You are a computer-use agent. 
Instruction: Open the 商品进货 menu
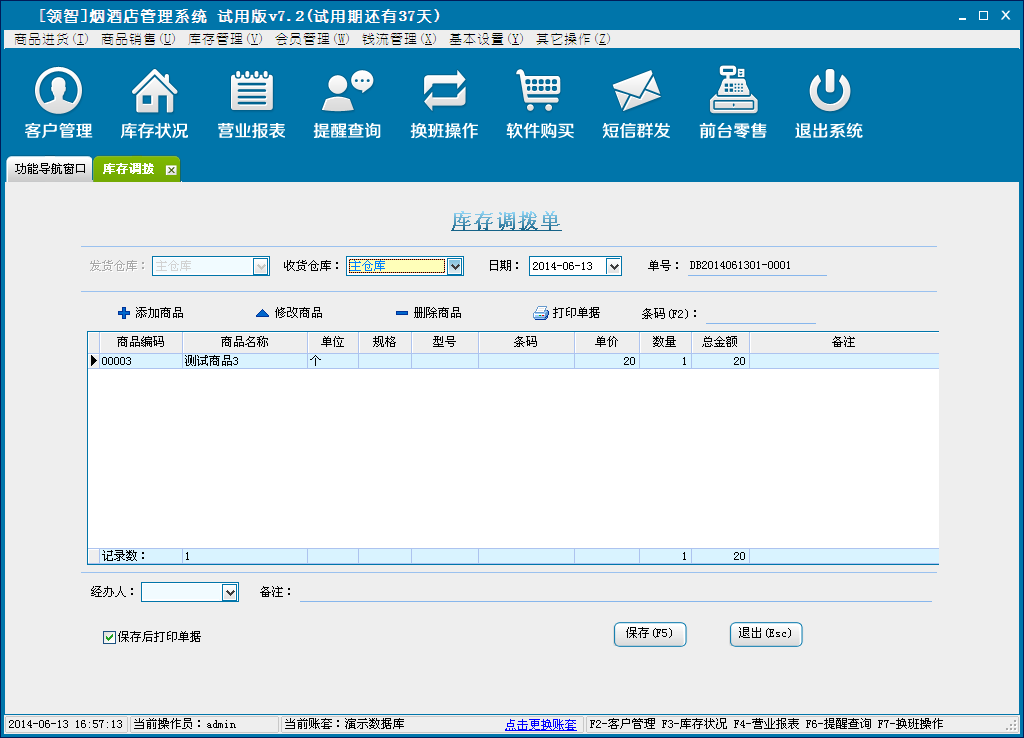50,39
